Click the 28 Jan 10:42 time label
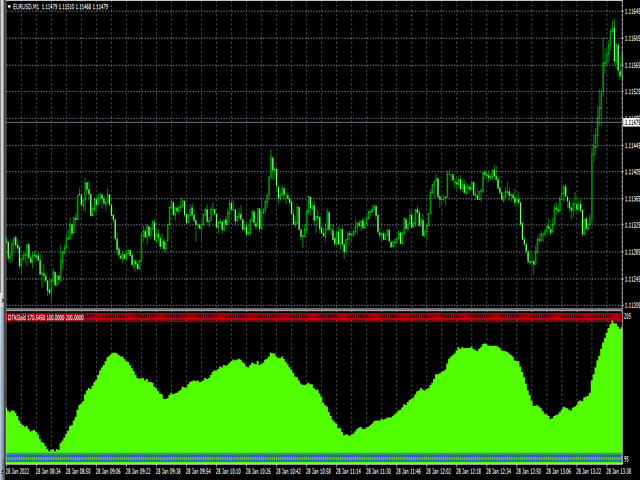The image size is (640, 480). 287,470
